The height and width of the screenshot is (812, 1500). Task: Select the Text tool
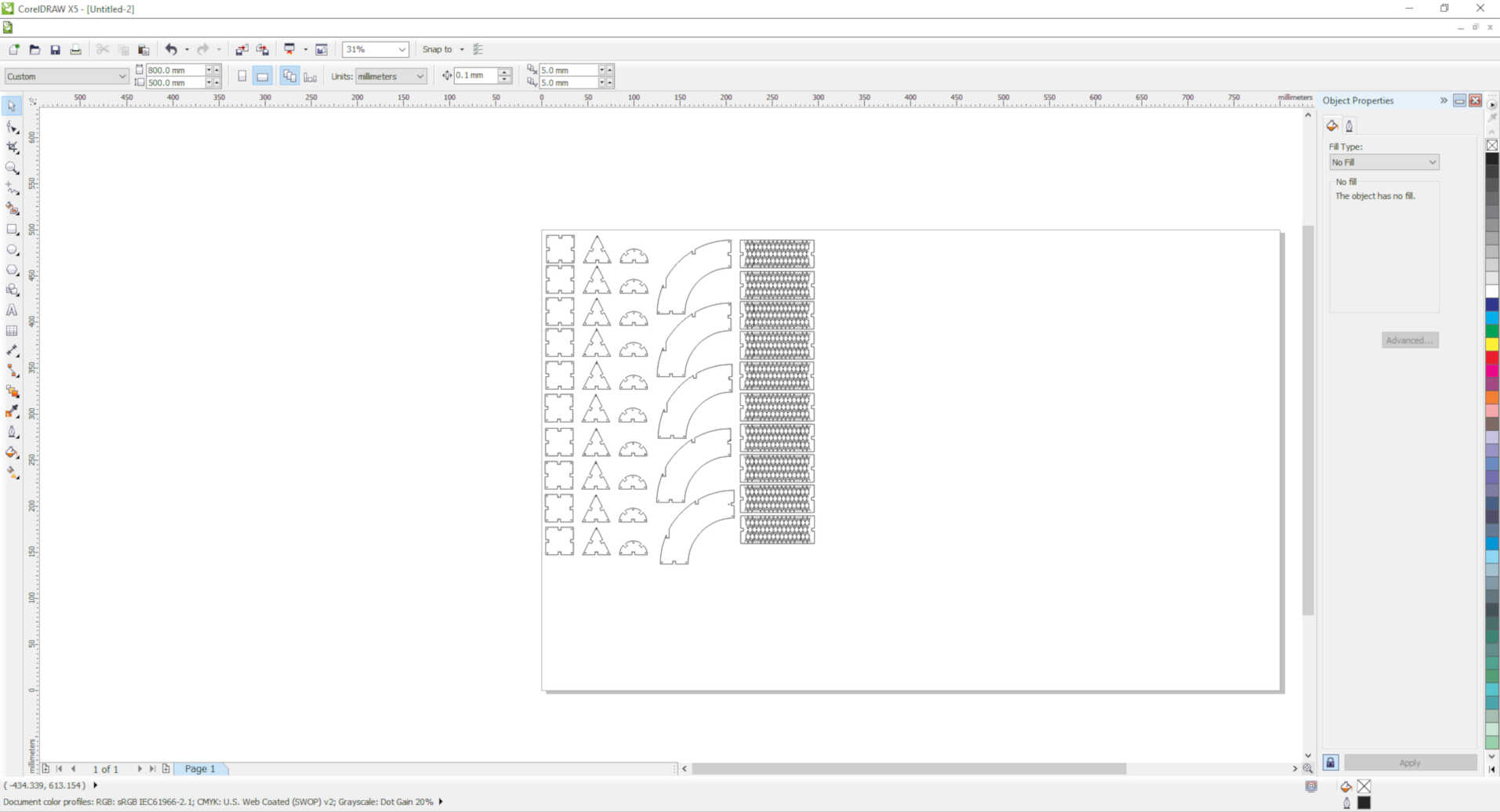(12, 310)
